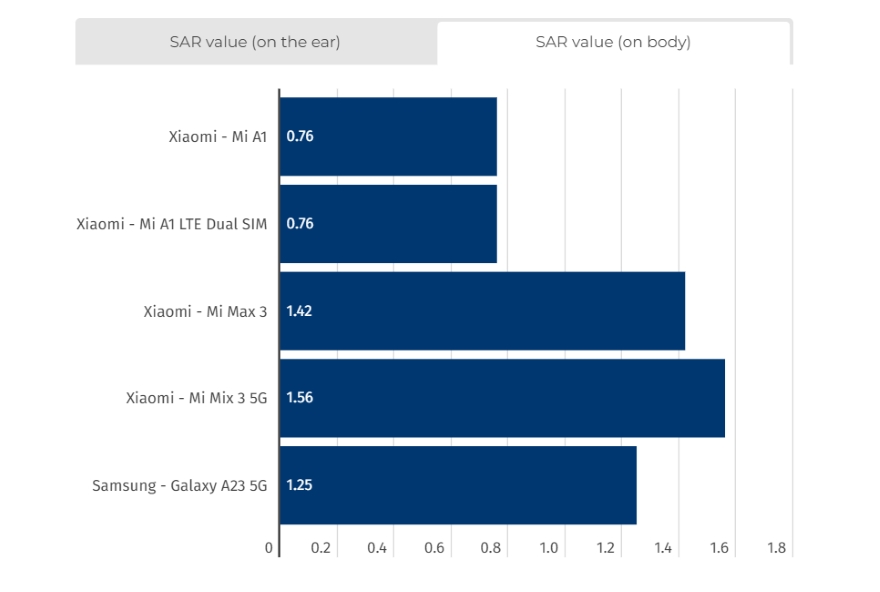
Task: Click the Xiaomi - Mi A1 LTE Dual SIM label
Action: 172,224
